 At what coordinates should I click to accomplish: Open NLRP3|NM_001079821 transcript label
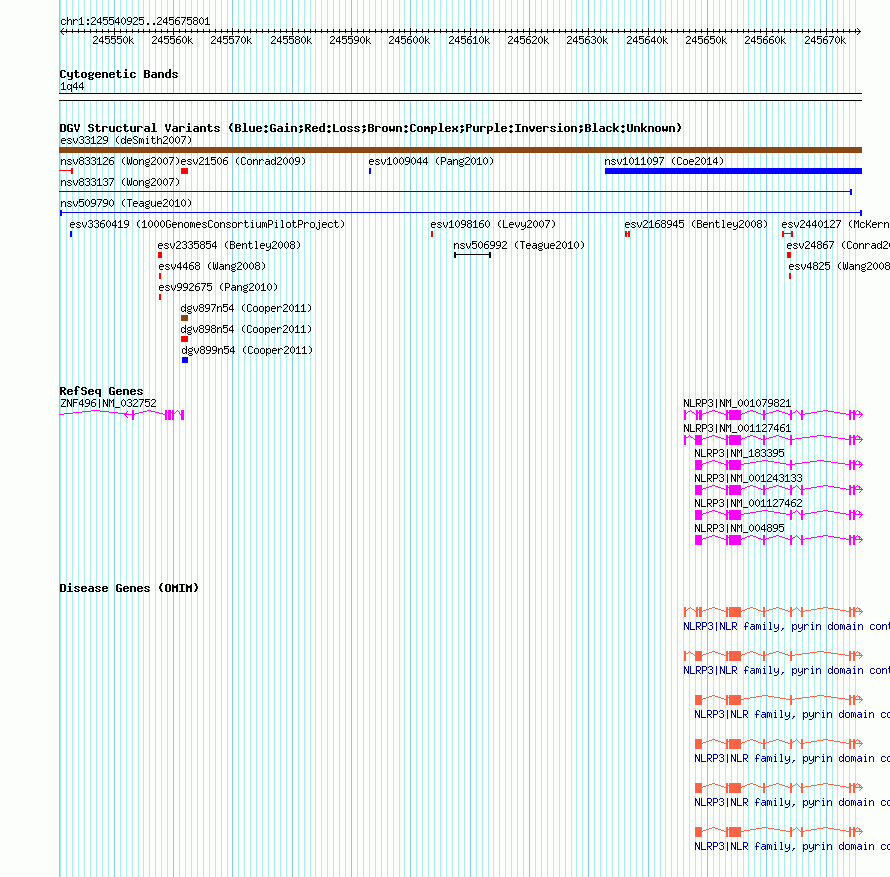737,403
